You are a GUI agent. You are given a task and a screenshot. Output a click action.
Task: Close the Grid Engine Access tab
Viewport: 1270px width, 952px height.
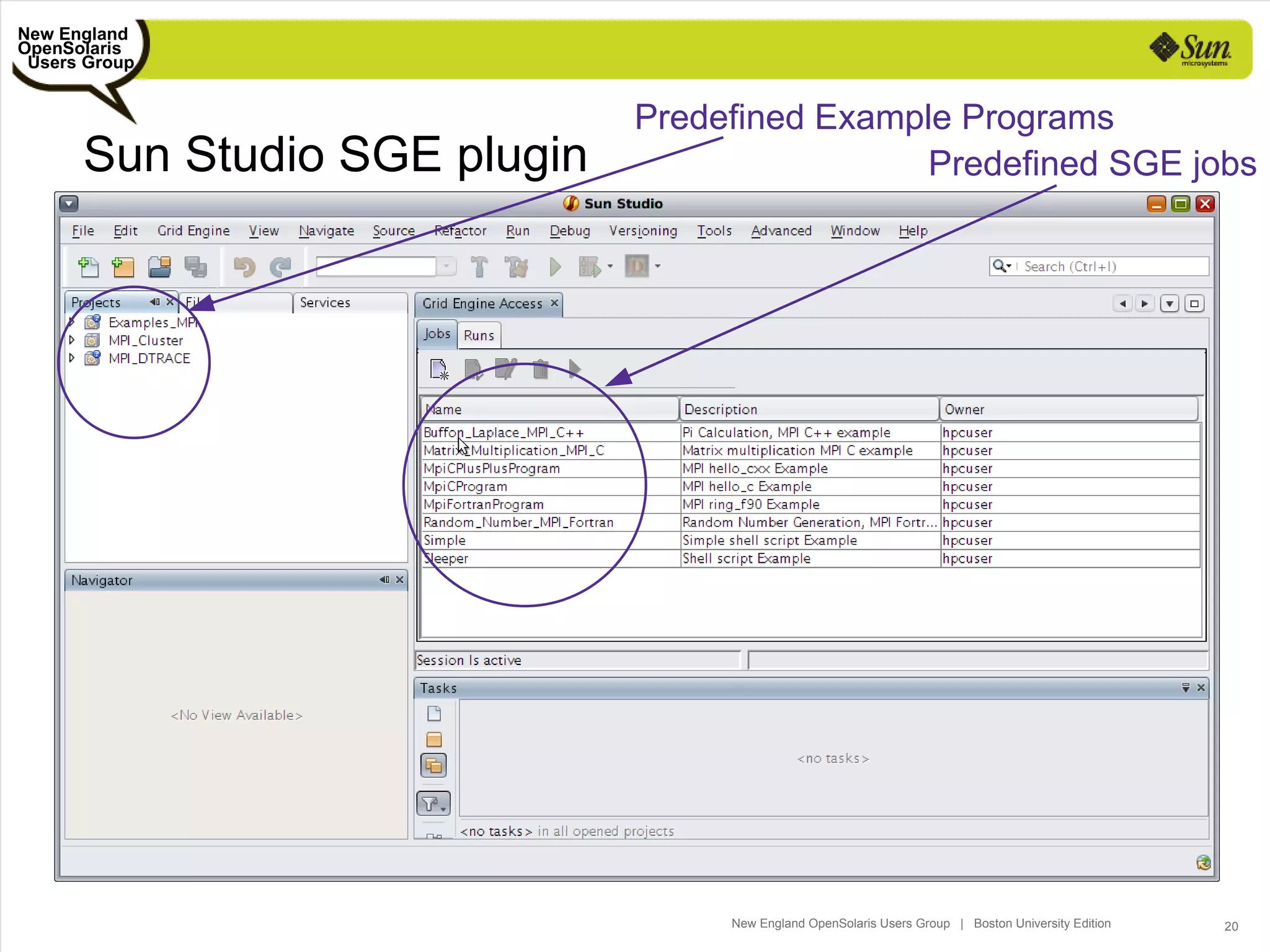(x=554, y=302)
